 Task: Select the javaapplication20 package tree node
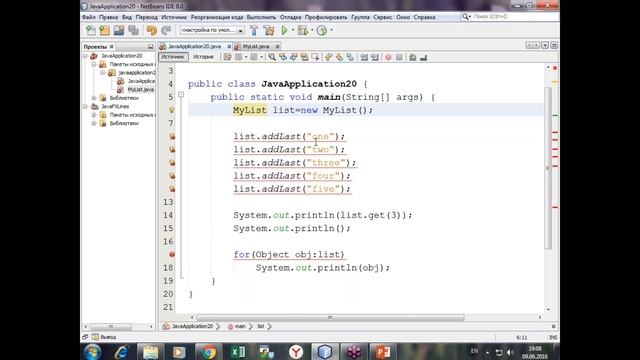click(137, 73)
